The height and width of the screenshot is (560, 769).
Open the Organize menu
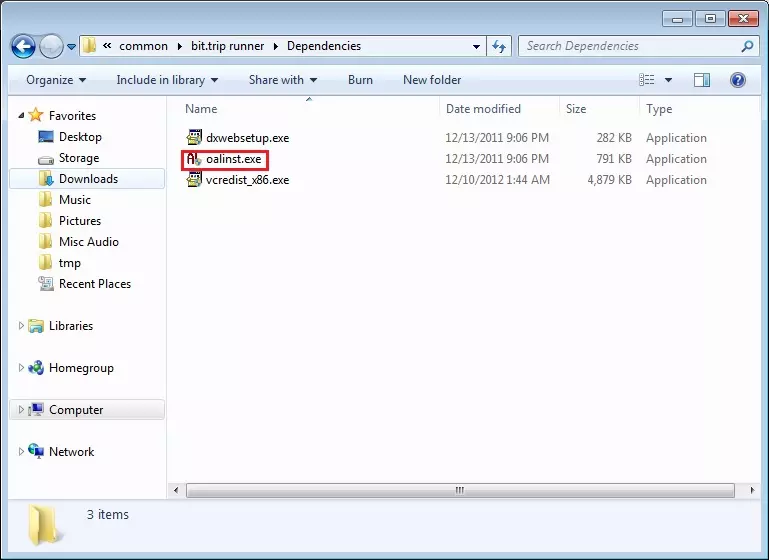point(56,80)
